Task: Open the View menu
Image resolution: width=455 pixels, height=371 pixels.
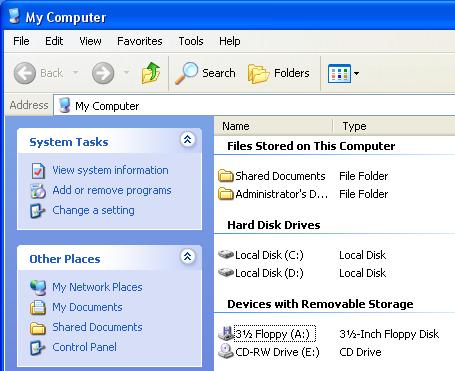Action: pos(90,41)
